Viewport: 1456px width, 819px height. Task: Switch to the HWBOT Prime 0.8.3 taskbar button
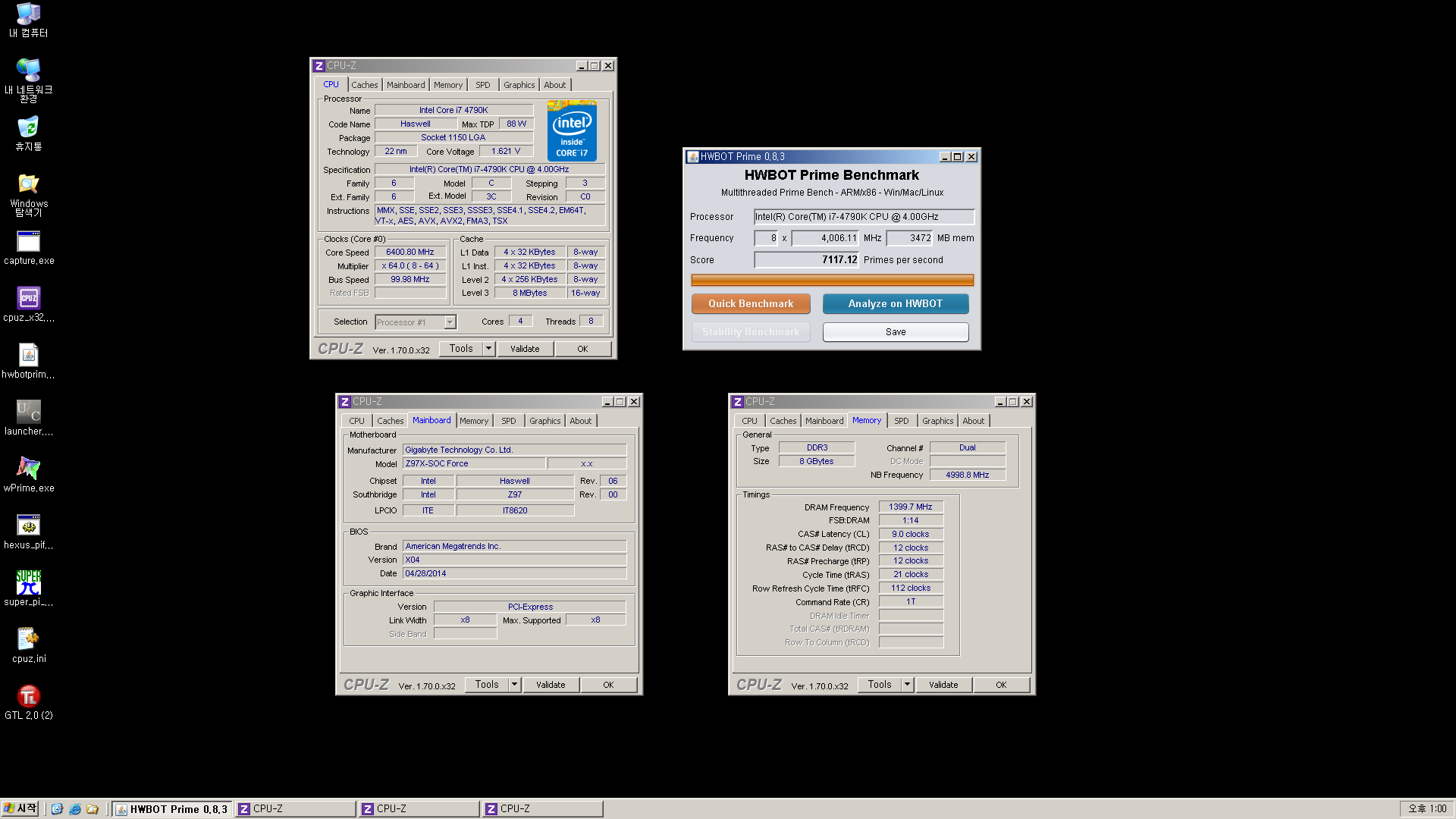coord(172,809)
